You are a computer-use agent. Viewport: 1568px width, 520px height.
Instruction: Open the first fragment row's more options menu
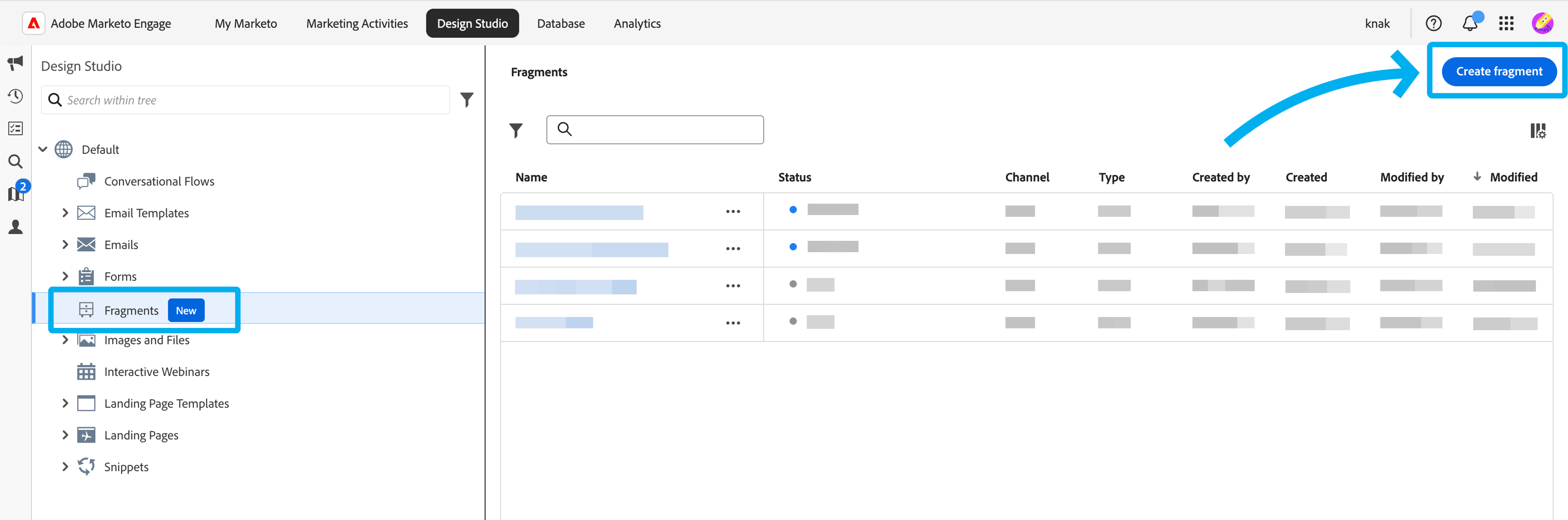click(733, 212)
